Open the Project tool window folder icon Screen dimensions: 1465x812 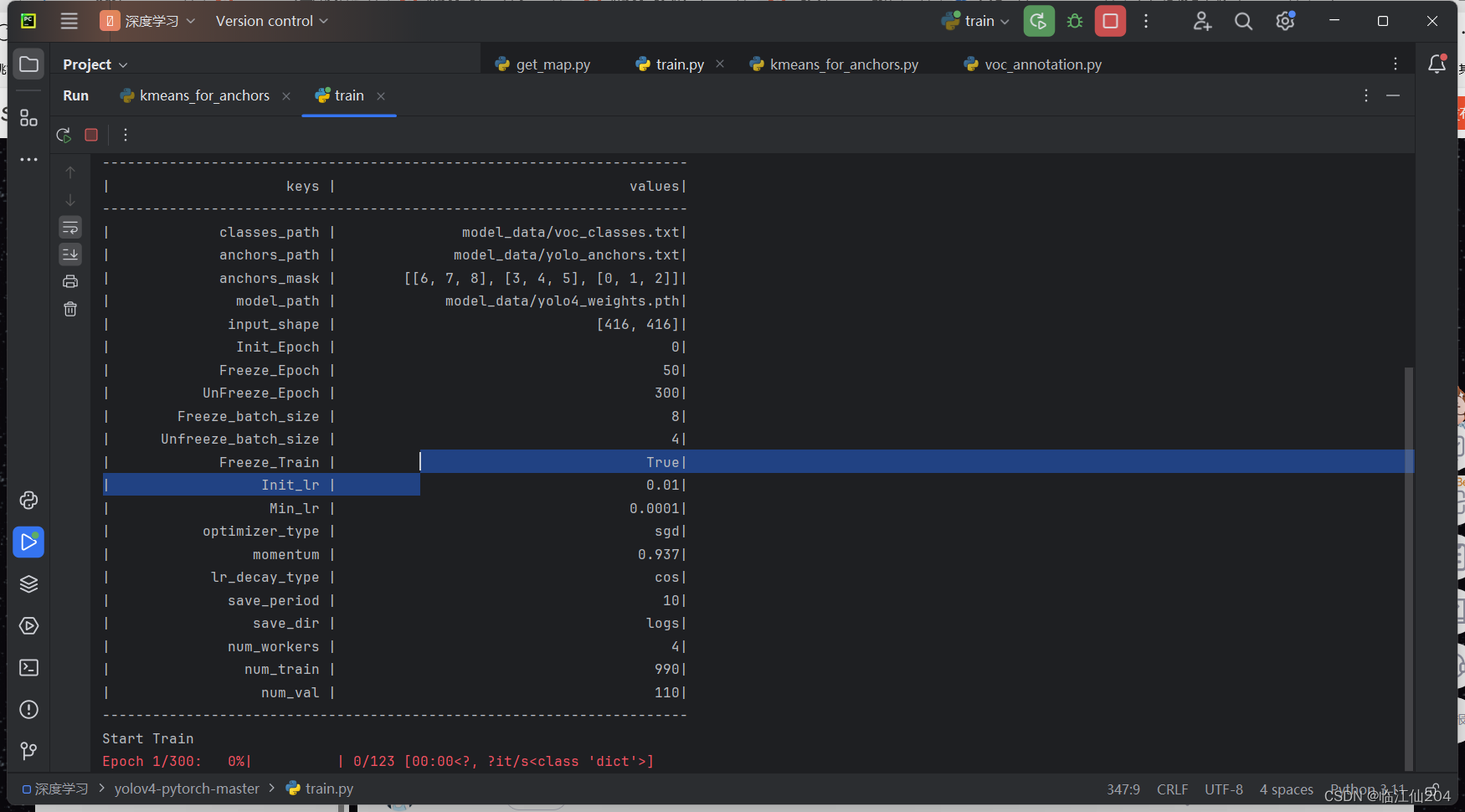pyautogui.click(x=28, y=64)
